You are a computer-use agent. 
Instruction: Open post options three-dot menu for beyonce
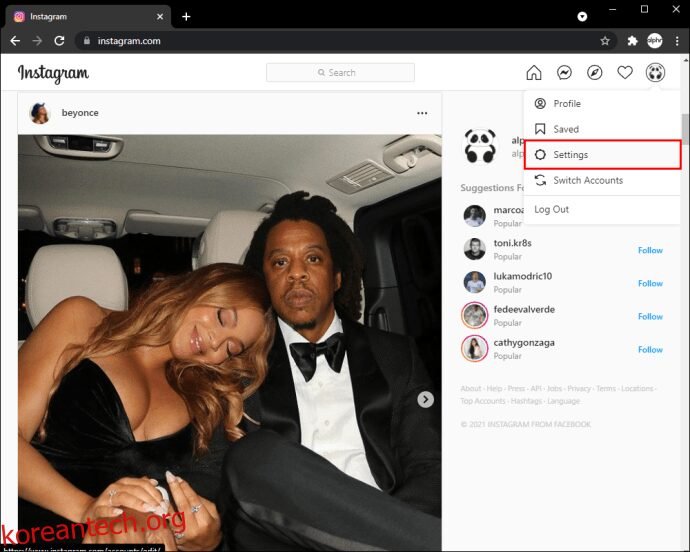[422, 113]
